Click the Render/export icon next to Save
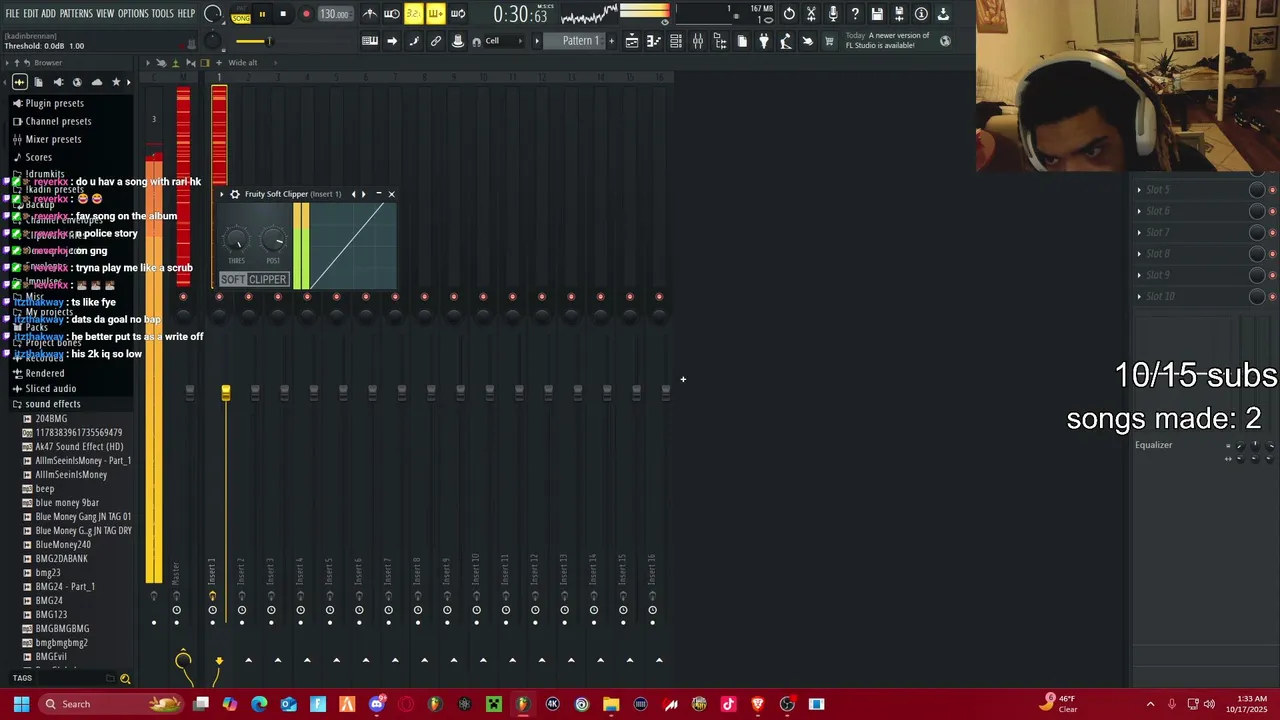The width and height of the screenshot is (1280, 720). pos(899,14)
